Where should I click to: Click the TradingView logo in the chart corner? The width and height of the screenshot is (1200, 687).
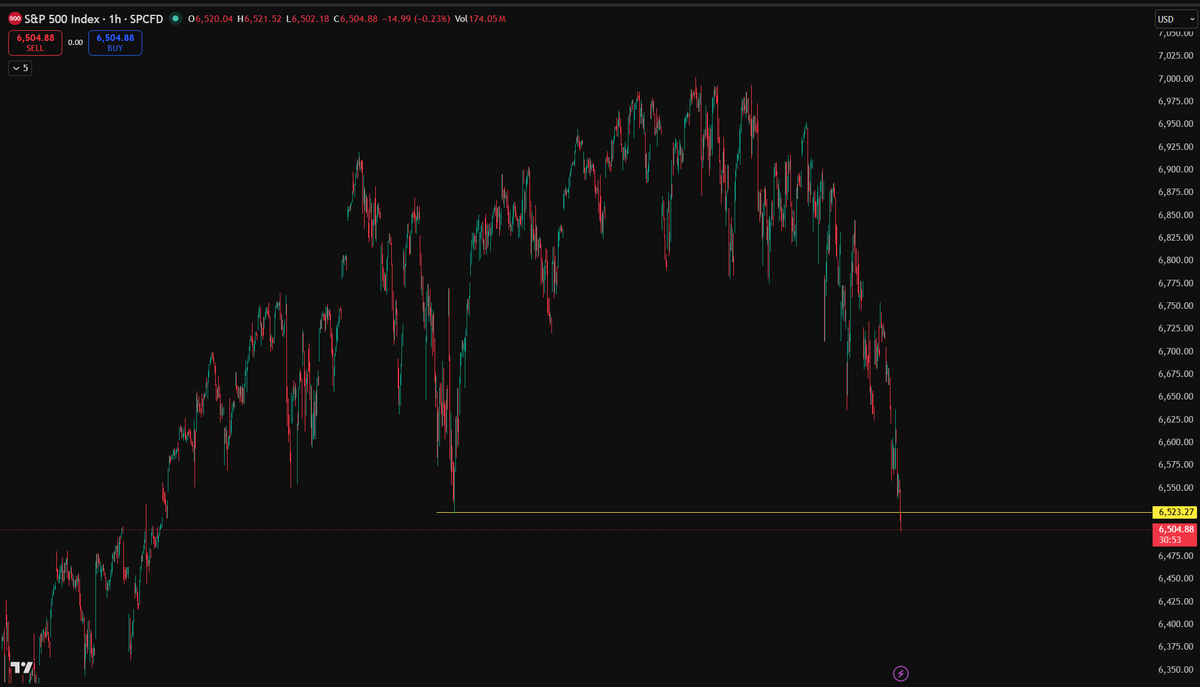click(21, 667)
